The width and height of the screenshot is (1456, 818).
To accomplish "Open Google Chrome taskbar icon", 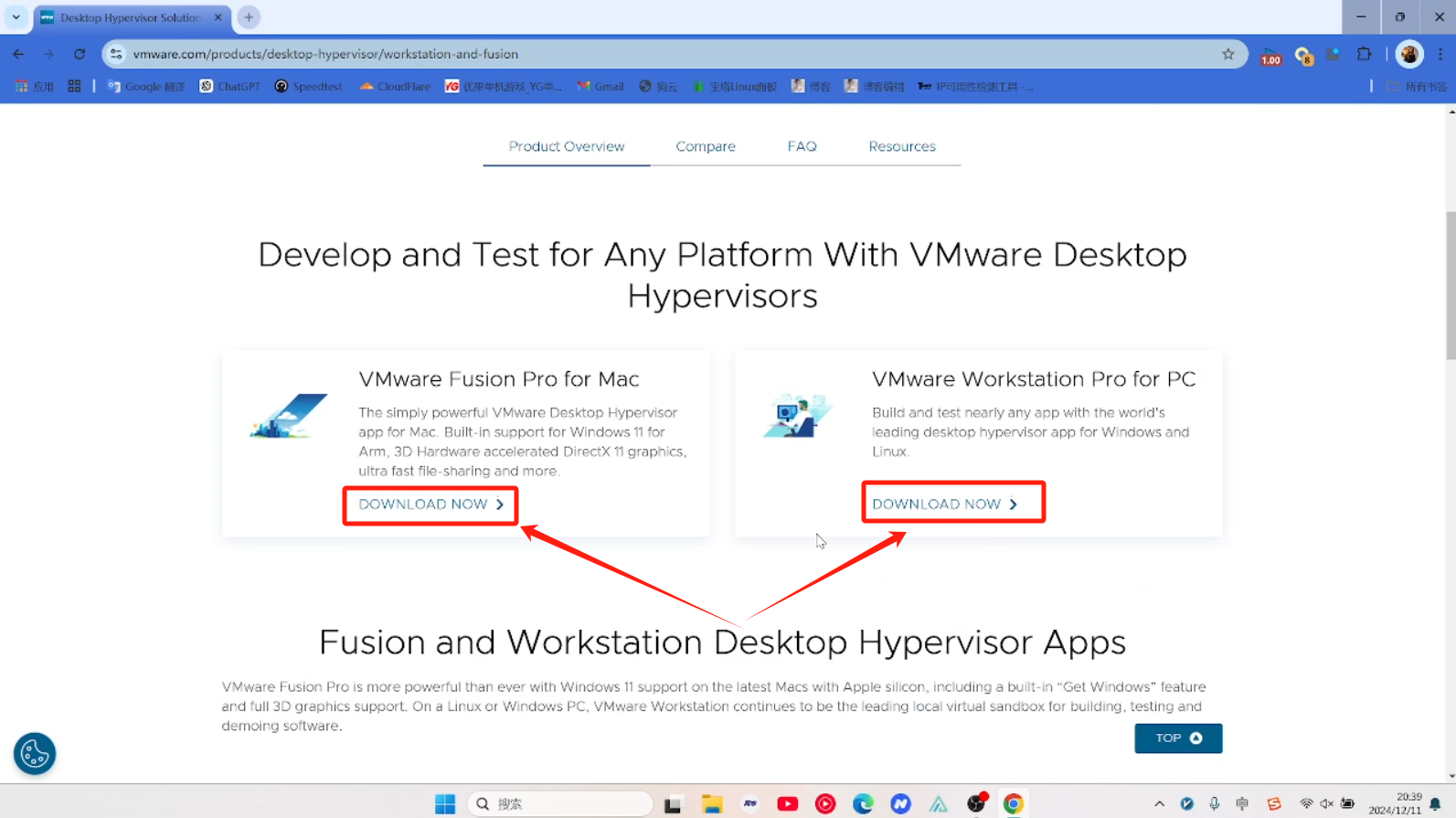I will click(1013, 803).
